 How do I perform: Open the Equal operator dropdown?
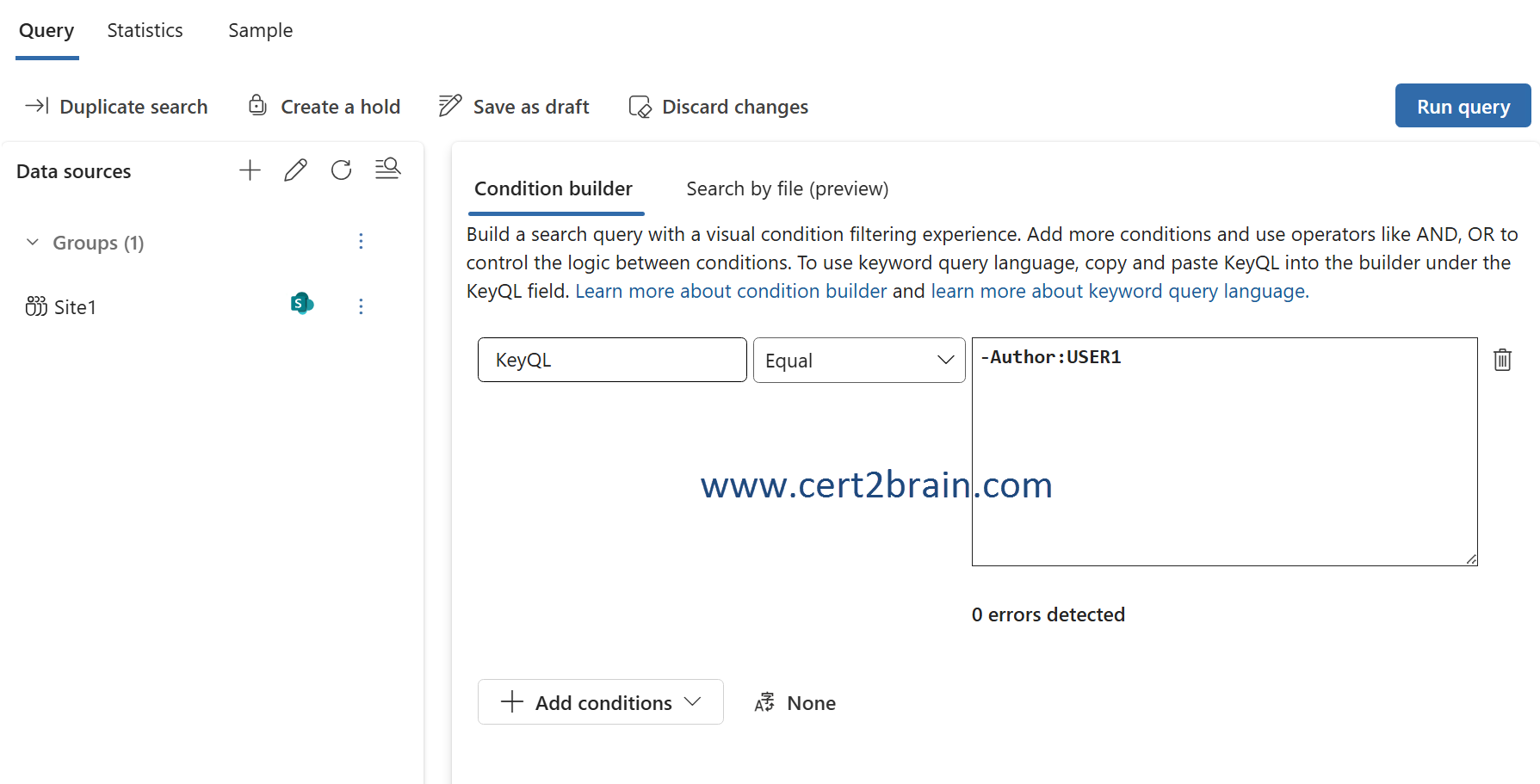(858, 361)
